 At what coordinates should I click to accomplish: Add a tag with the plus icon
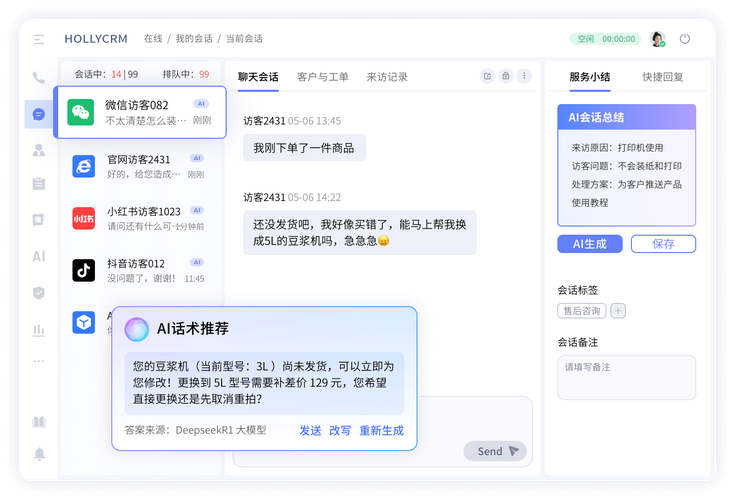pyautogui.click(x=618, y=311)
